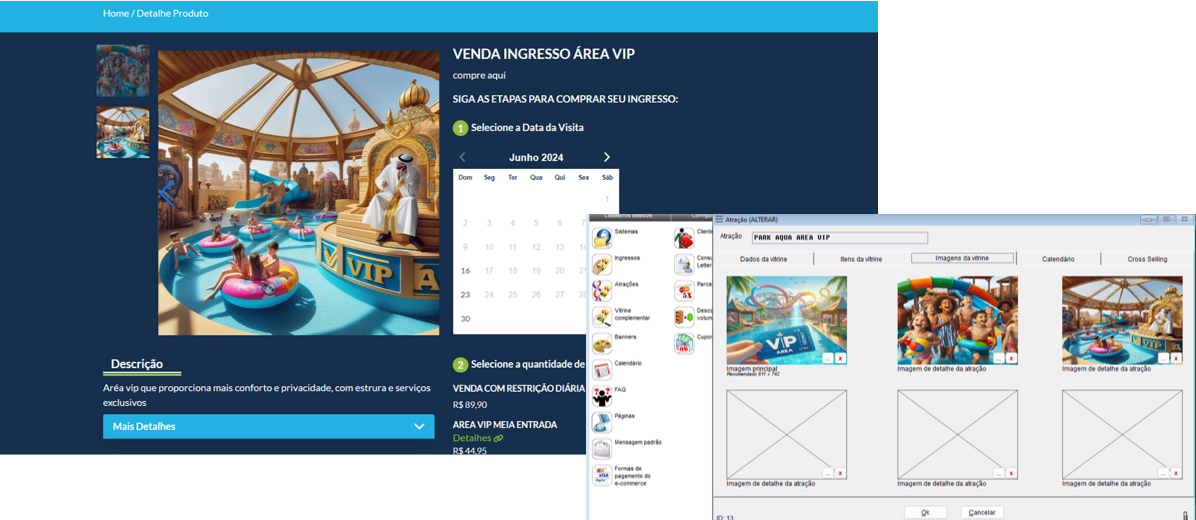Open Formas de pagamento do e-commerce icon
The image size is (1196, 520).
point(602,475)
